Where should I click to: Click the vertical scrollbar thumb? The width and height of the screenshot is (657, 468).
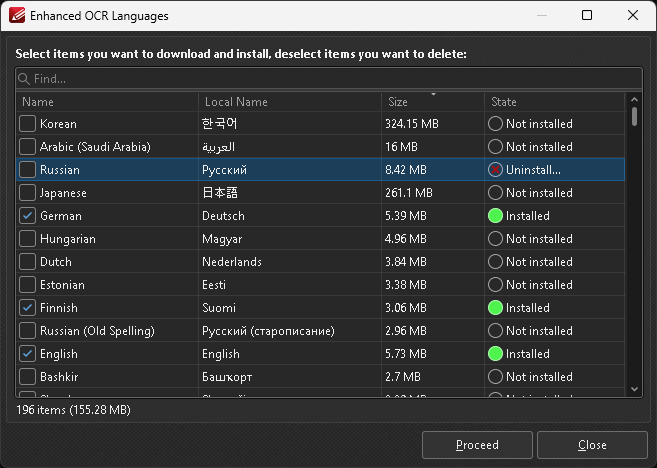coord(634,116)
